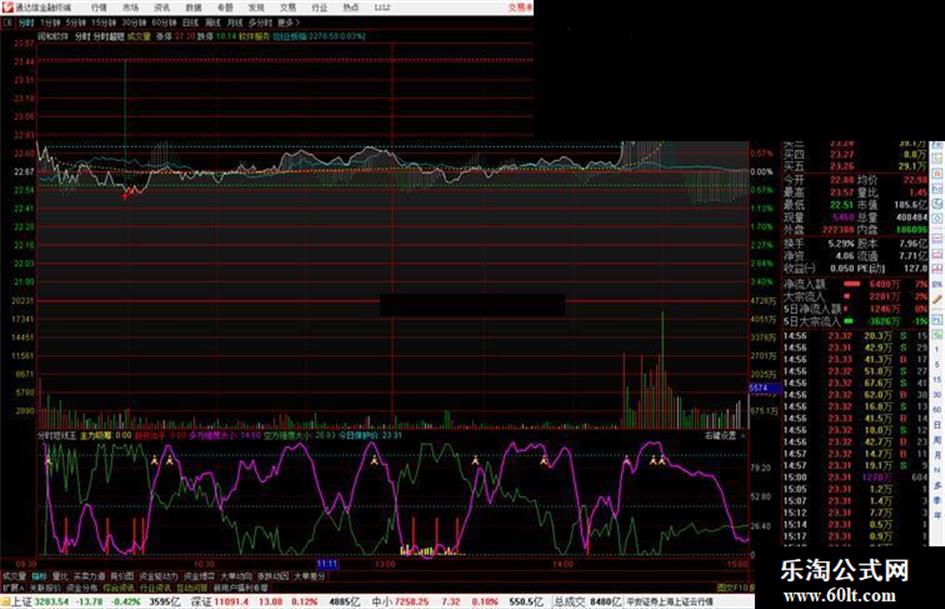Select the 大单动向 tab
945x609 pixels.
click(236, 576)
